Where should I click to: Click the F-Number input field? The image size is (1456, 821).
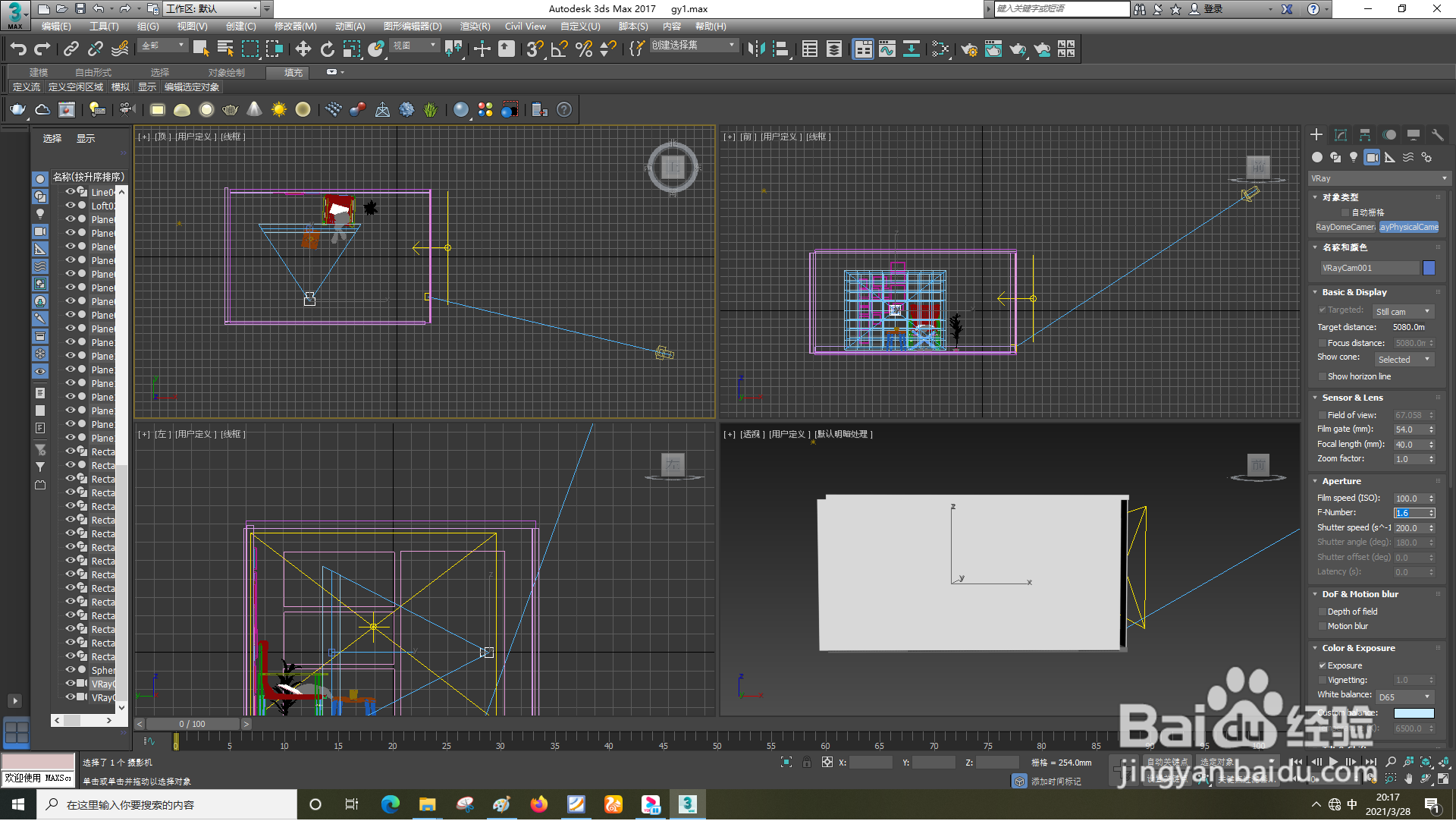1410,514
